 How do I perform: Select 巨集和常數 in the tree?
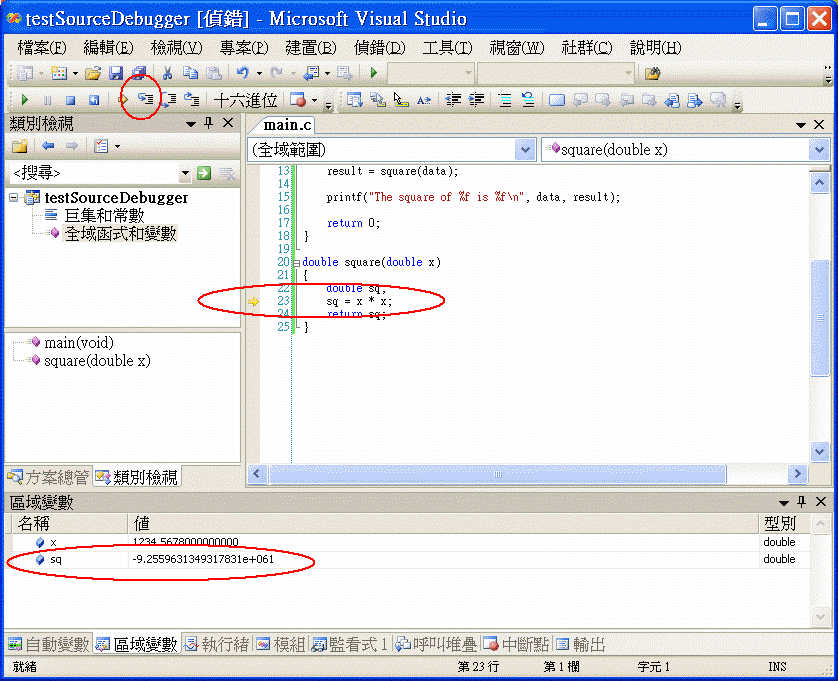(105, 215)
